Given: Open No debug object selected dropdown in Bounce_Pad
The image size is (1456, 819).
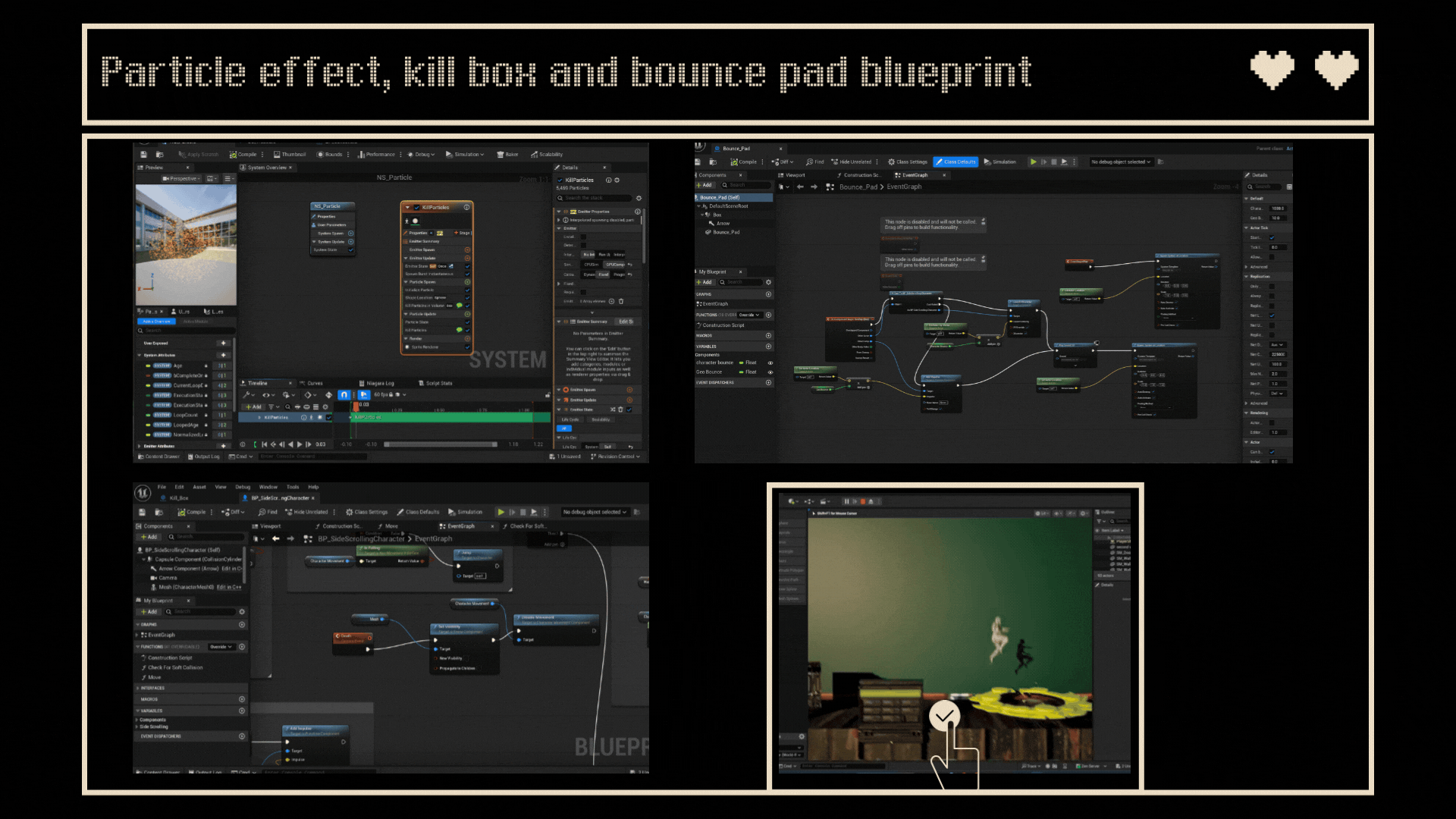Looking at the screenshot, I should pos(1121,162).
